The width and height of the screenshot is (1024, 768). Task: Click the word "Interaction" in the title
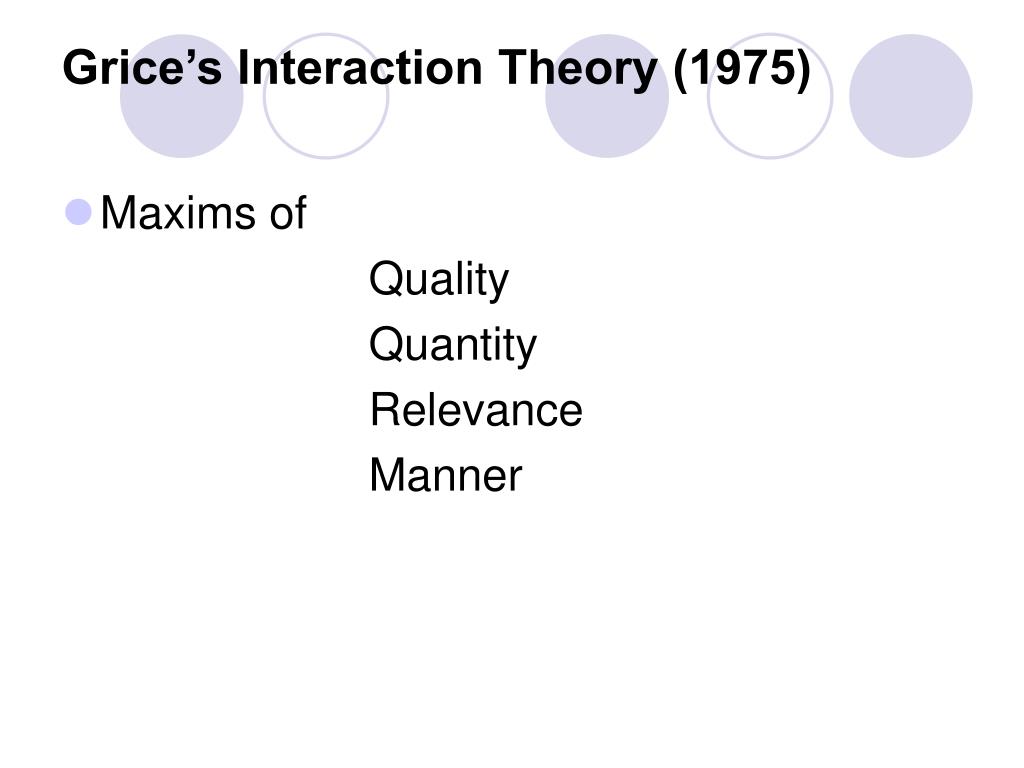tap(360, 67)
